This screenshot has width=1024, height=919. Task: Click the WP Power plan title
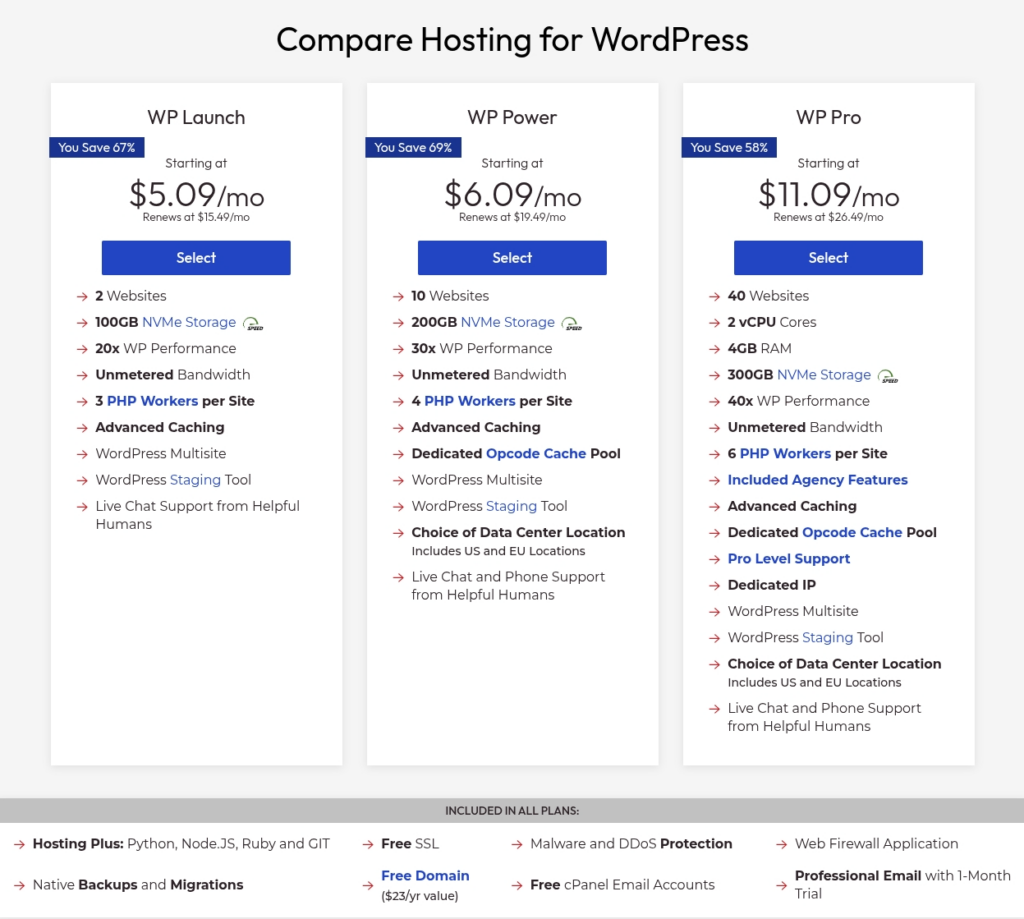coord(512,118)
